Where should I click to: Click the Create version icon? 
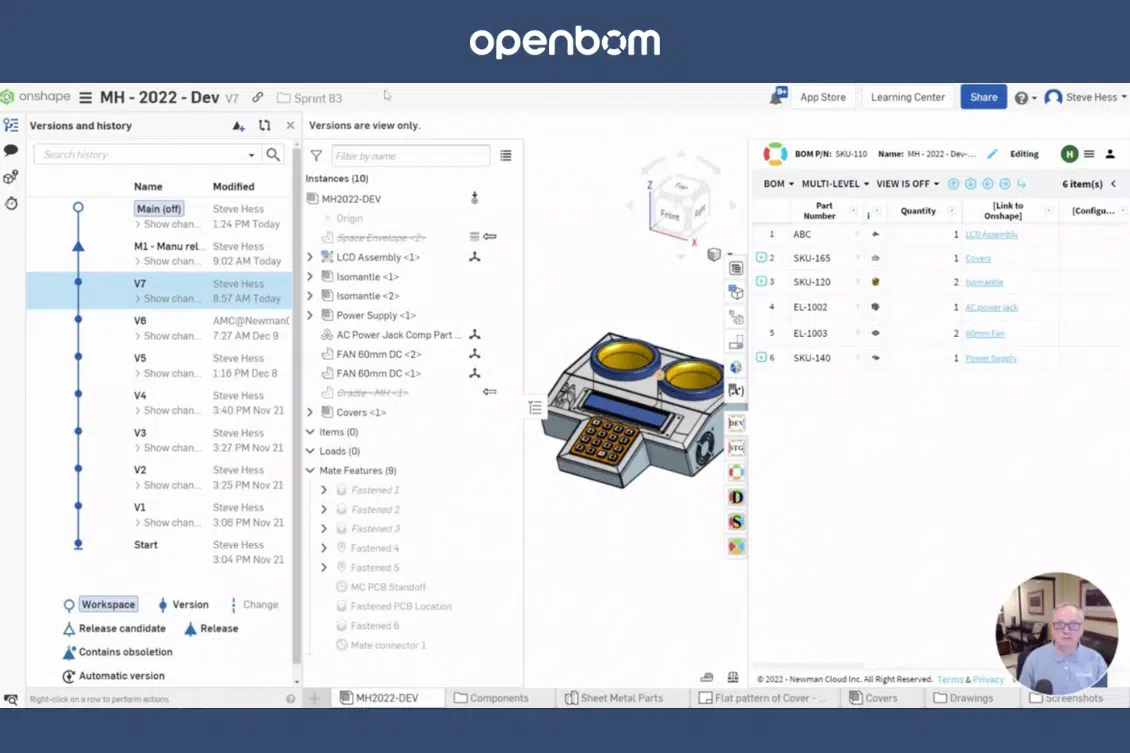pyautogui.click(x=239, y=126)
